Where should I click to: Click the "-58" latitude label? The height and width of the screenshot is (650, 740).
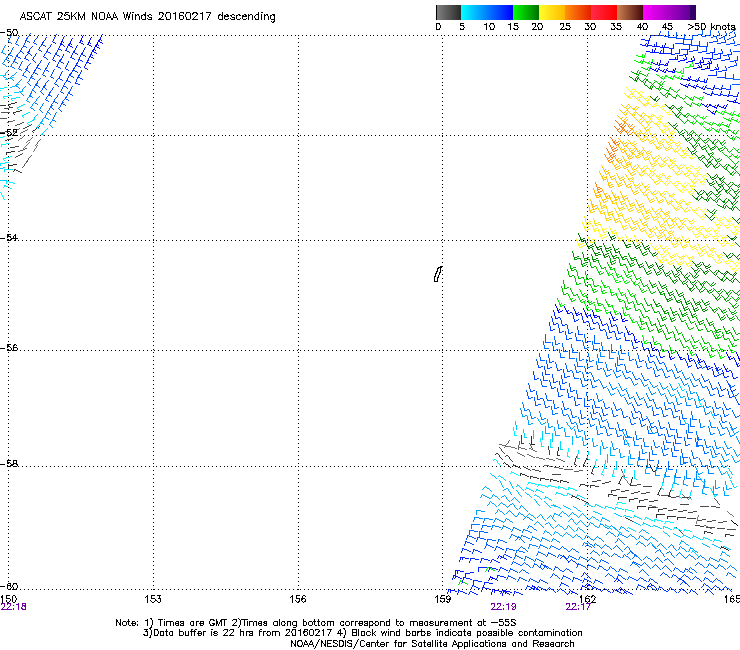(9, 464)
